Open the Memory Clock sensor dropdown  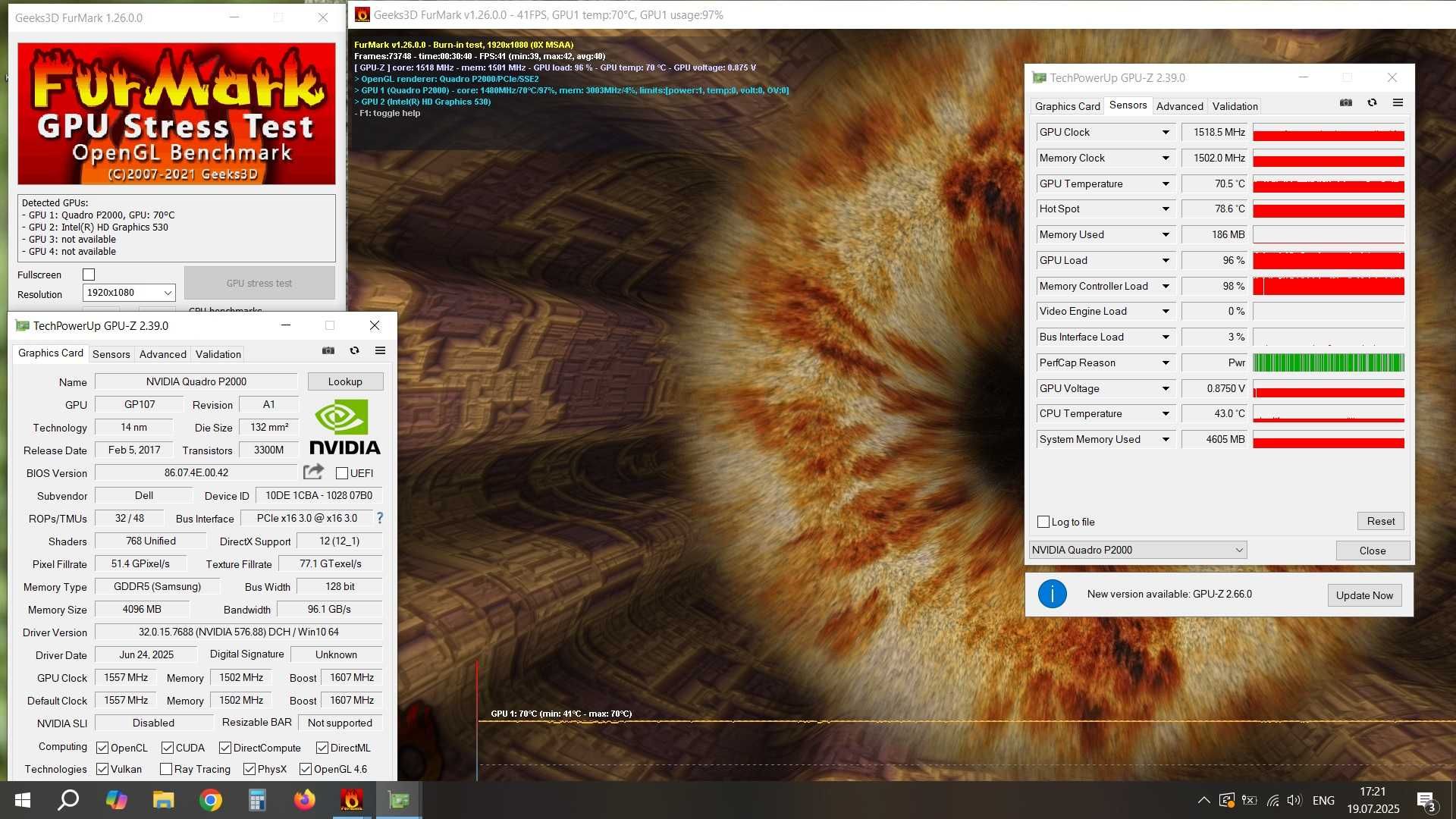(x=1166, y=158)
